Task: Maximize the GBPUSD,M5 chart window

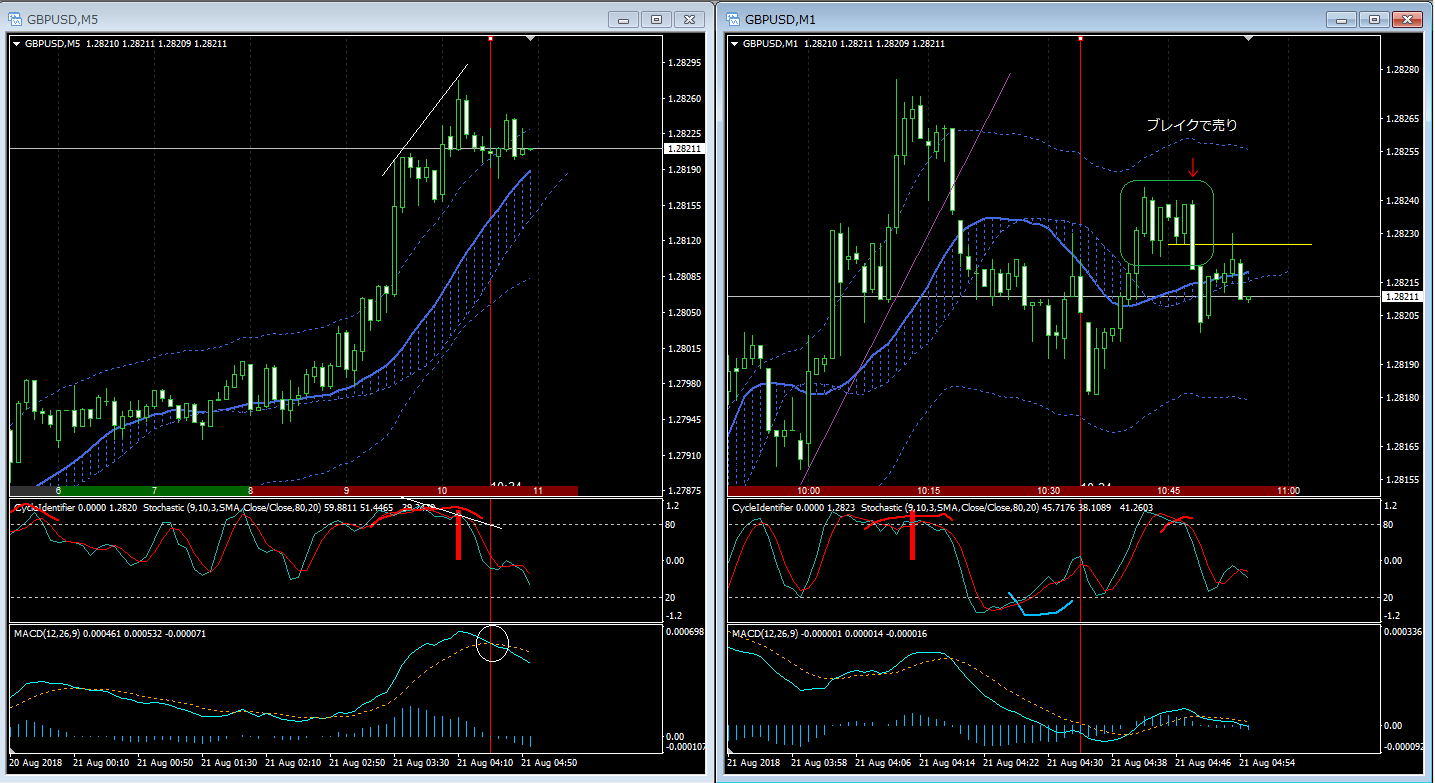Action: (x=657, y=19)
